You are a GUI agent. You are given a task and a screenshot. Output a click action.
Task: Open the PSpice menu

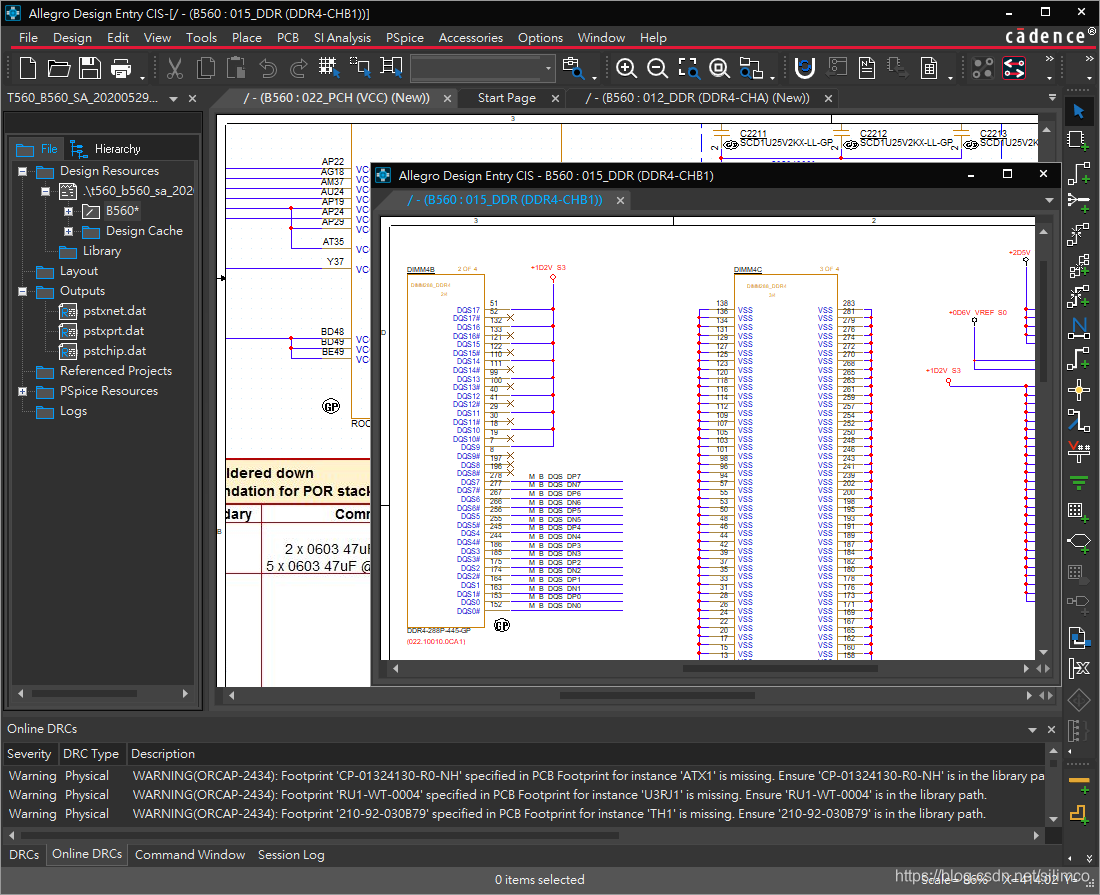point(405,38)
